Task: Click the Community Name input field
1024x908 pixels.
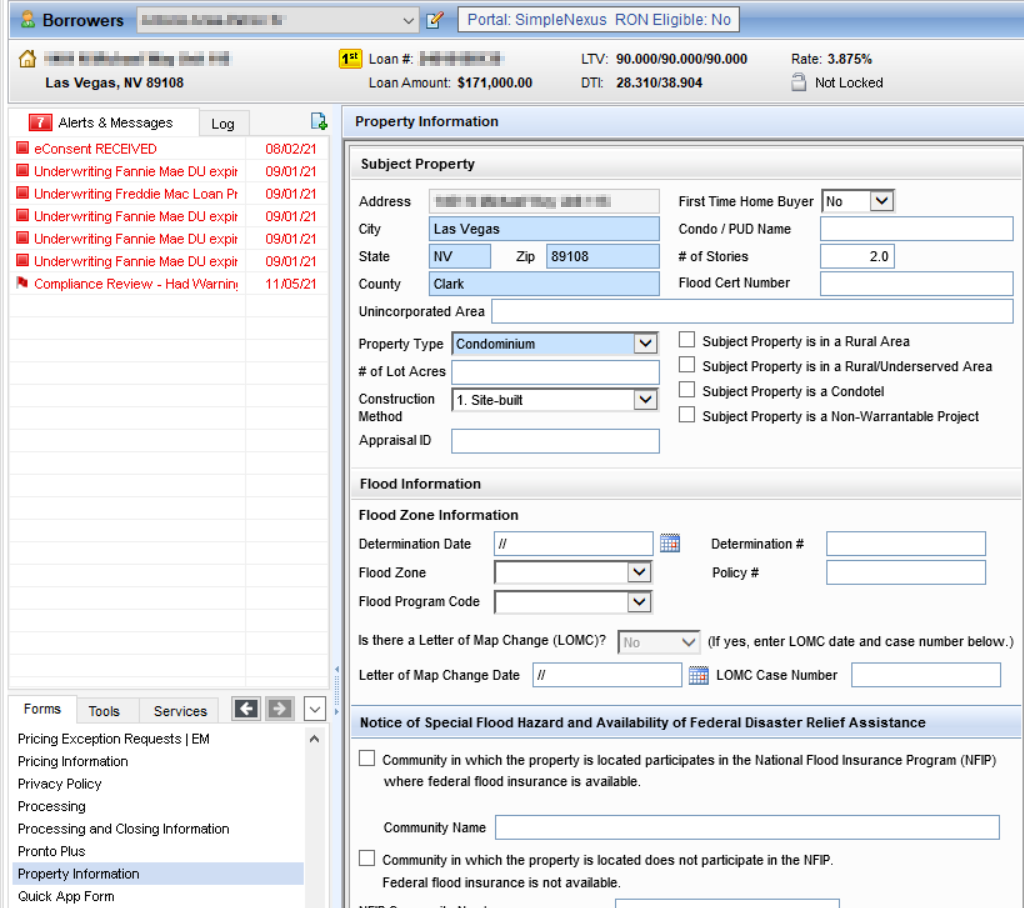Action: coord(746,828)
